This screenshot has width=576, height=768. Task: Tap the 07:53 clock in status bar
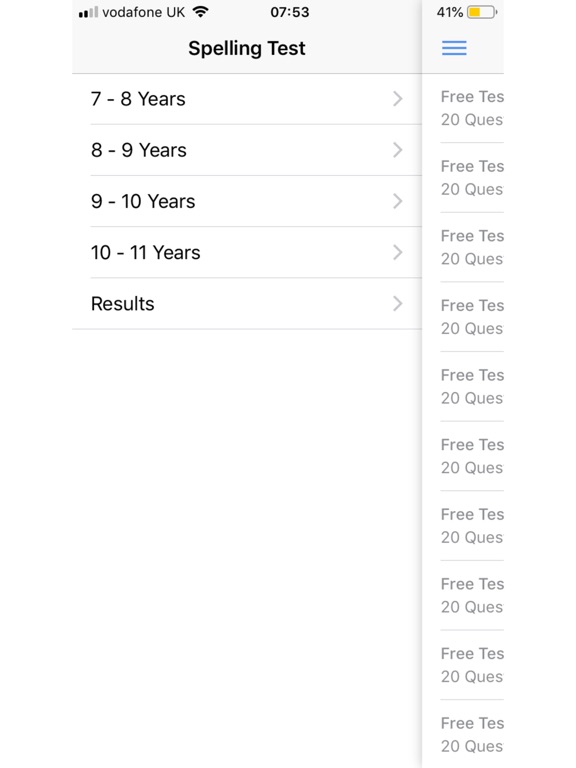(289, 12)
